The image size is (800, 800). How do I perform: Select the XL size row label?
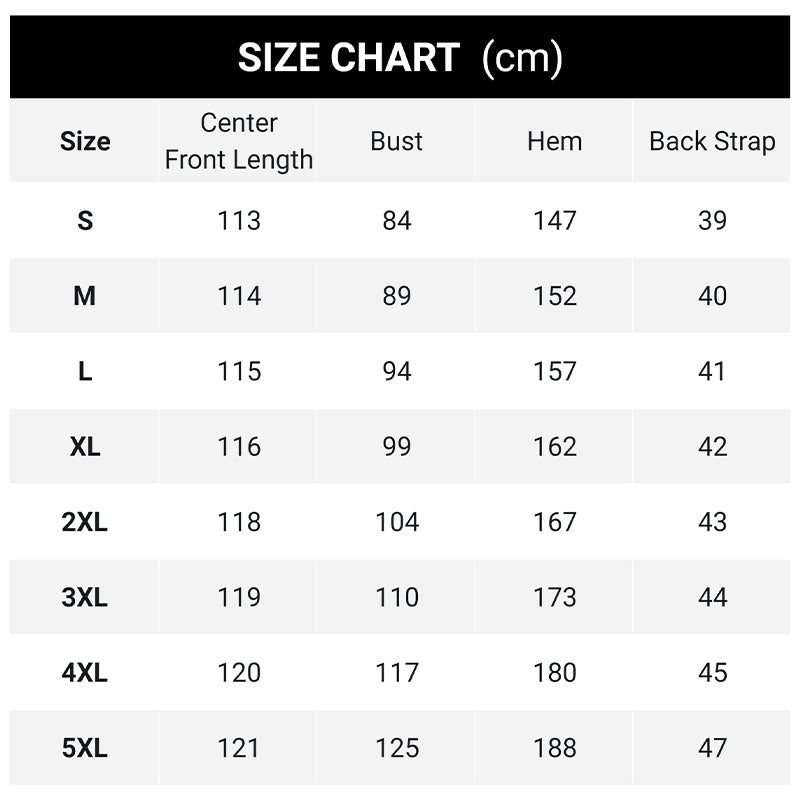pos(85,446)
